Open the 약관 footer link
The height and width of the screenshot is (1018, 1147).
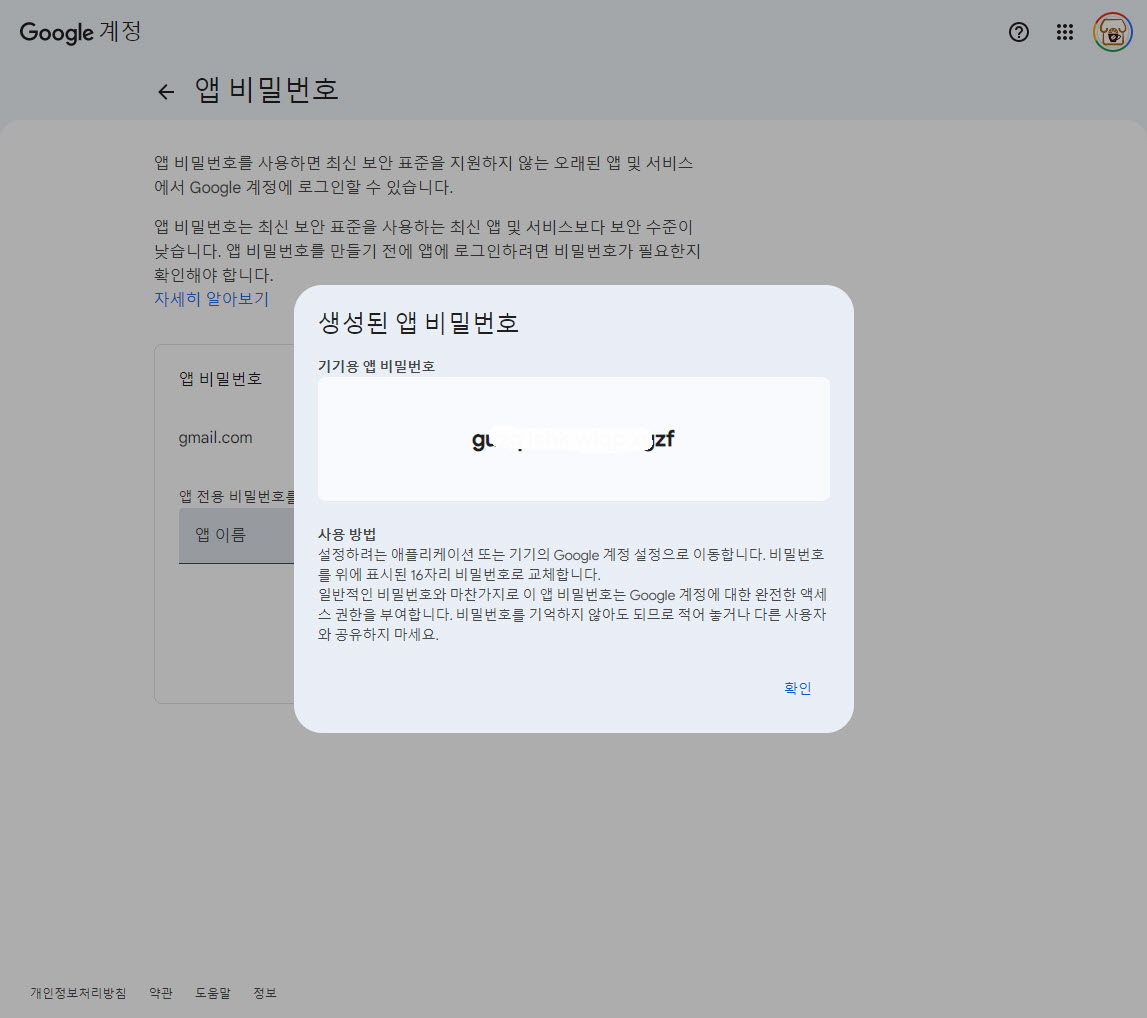click(160, 993)
